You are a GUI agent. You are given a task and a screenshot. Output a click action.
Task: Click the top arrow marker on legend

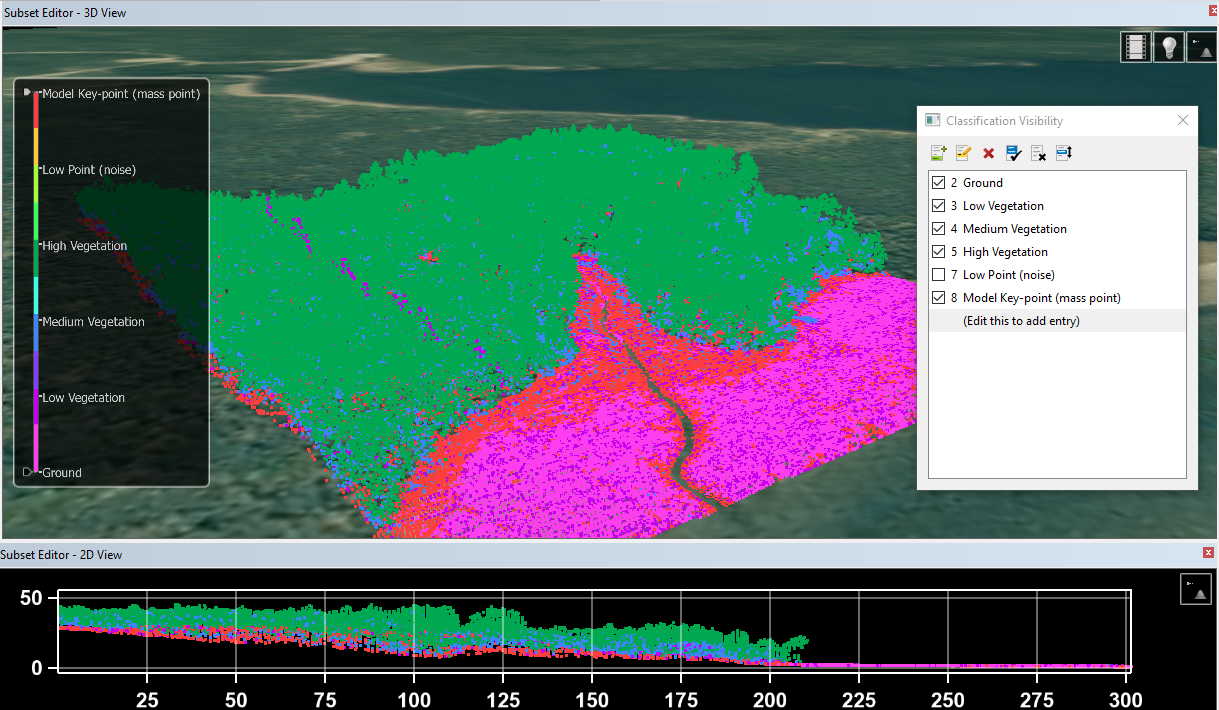pyautogui.click(x=27, y=93)
